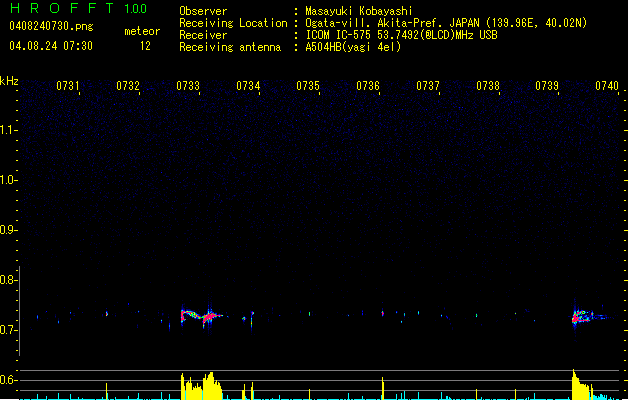
Task: Click the Ogata-vill. Akita-Pref. JAPAN location text
Action: coord(446,23)
